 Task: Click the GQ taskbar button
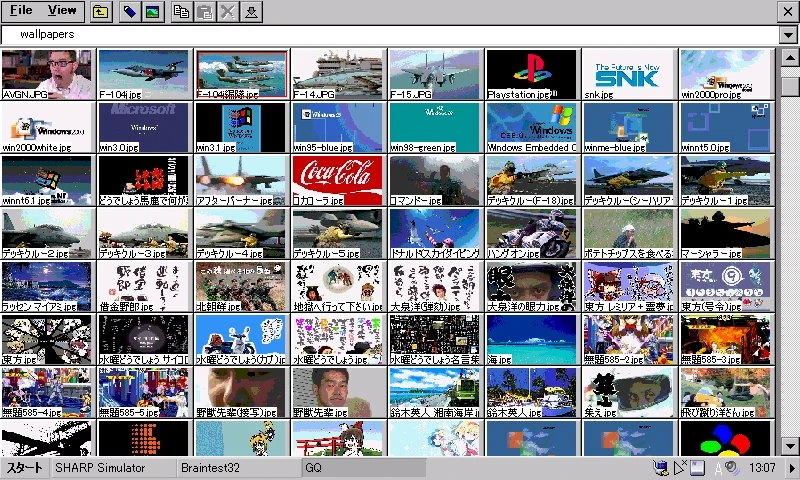click(x=364, y=468)
